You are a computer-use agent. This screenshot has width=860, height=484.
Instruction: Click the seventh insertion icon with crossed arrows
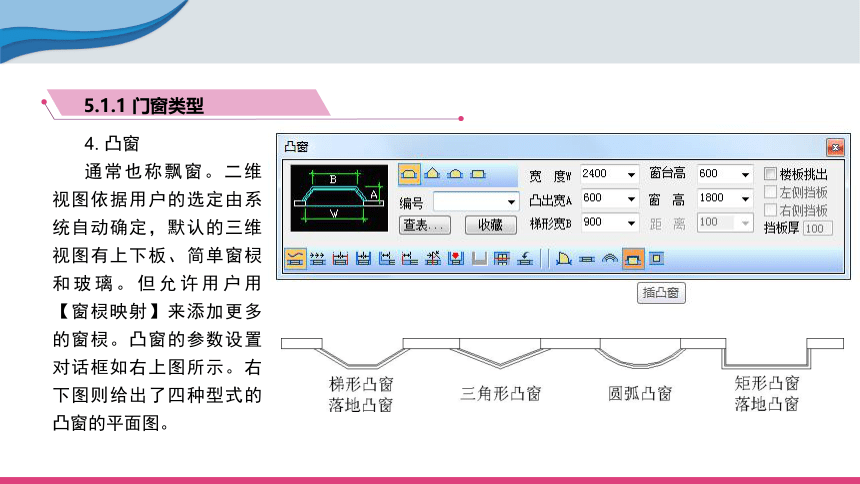pyautogui.click(x=433, y=258)
